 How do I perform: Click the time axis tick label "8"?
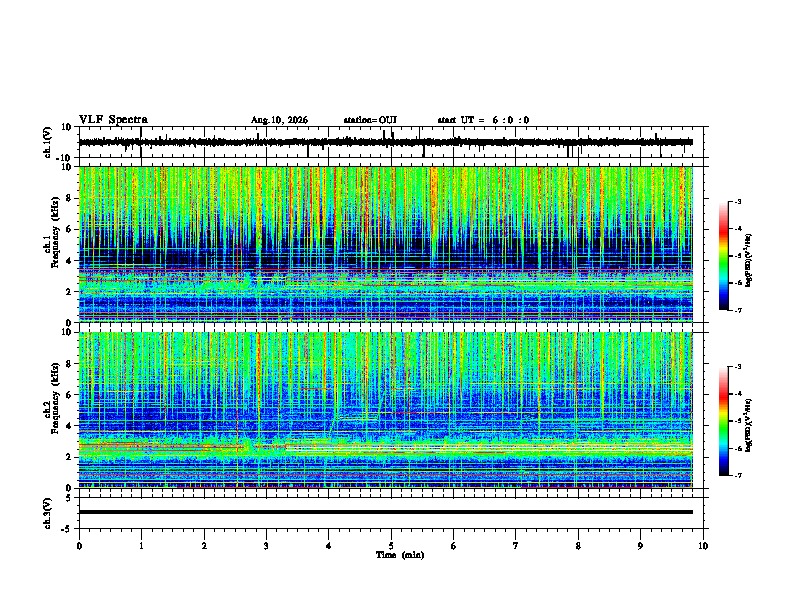[x=578, y=546]
